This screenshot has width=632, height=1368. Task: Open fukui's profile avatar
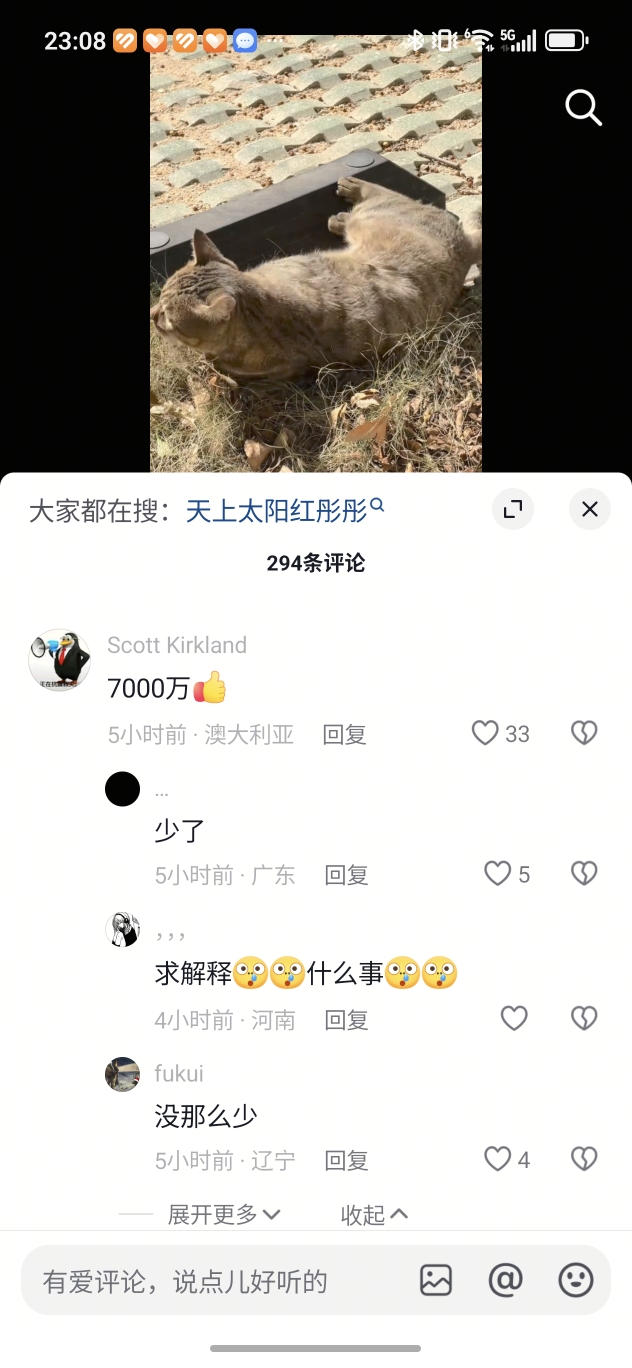click(122, 1075)
